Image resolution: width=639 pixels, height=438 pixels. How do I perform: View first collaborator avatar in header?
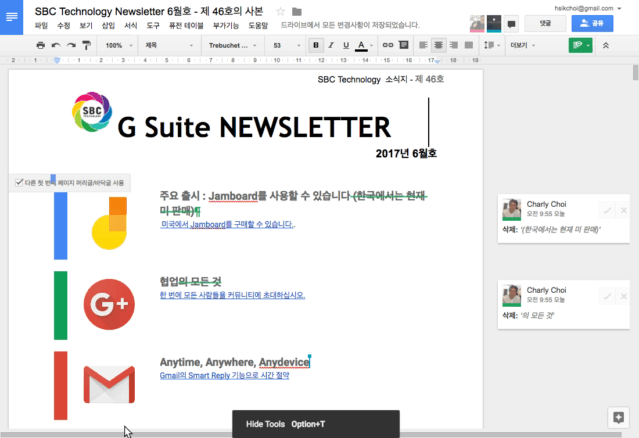coord(477,24)
